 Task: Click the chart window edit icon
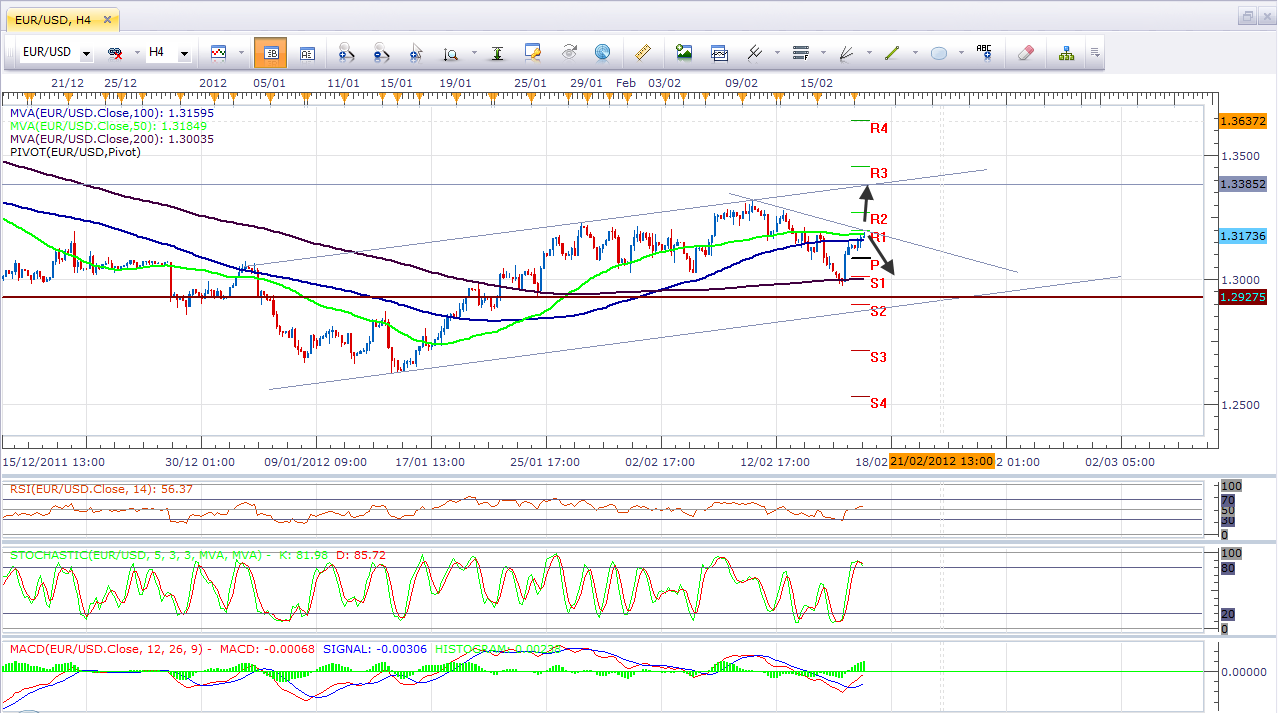coord(533,53)
